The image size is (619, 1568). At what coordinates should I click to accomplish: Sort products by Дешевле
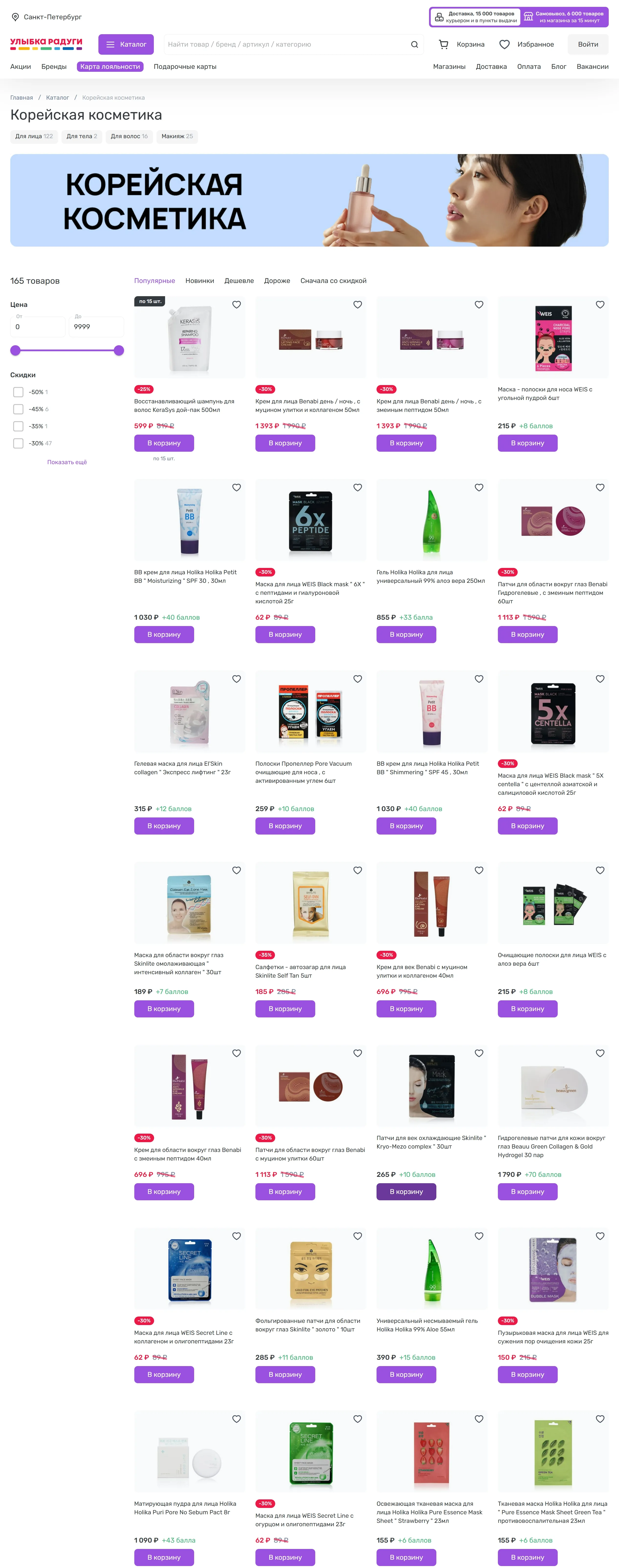[x=239, y=281]
